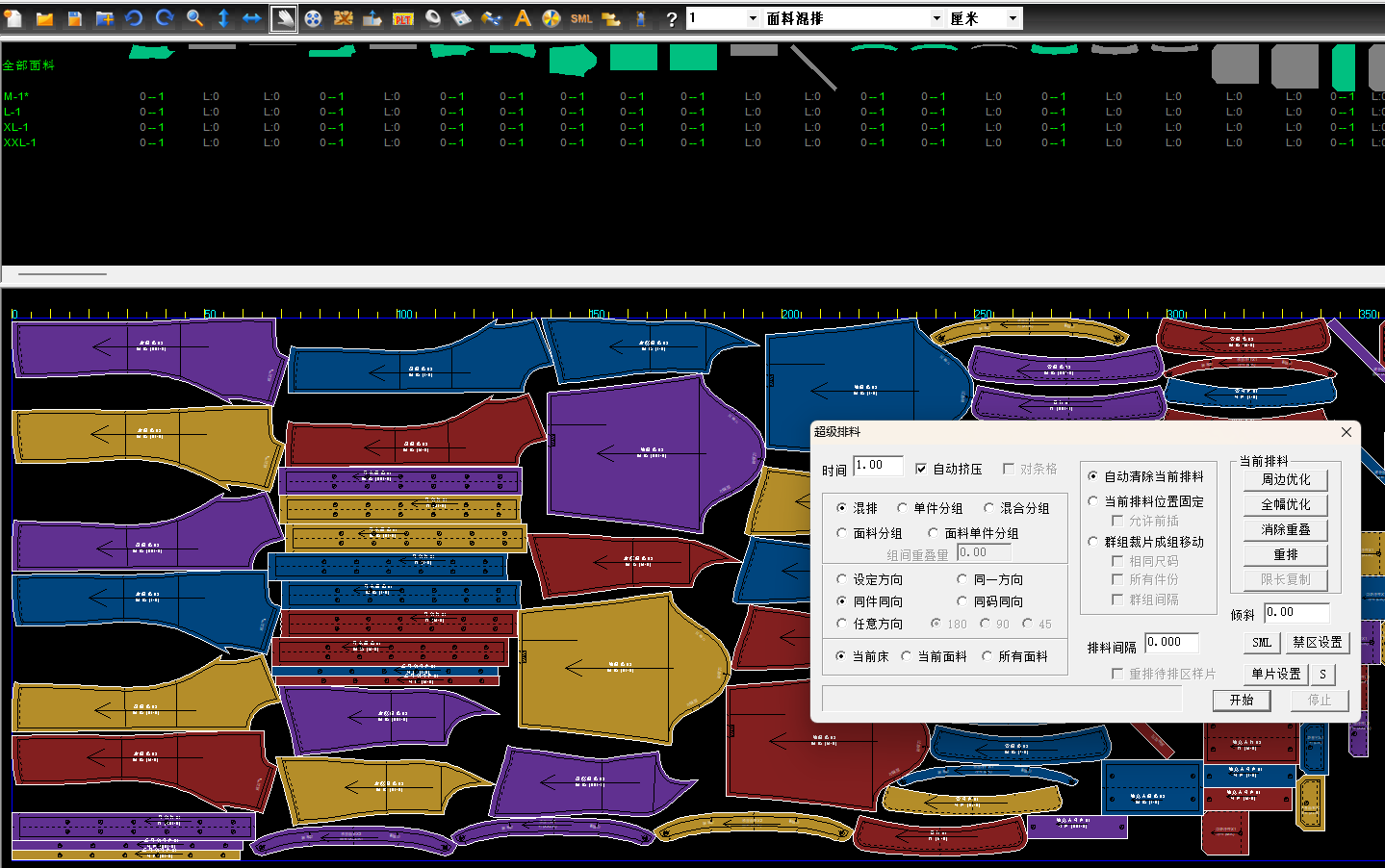Click the export arrow icon
This screenshot has width=1385, height=868.
[372, 18]
